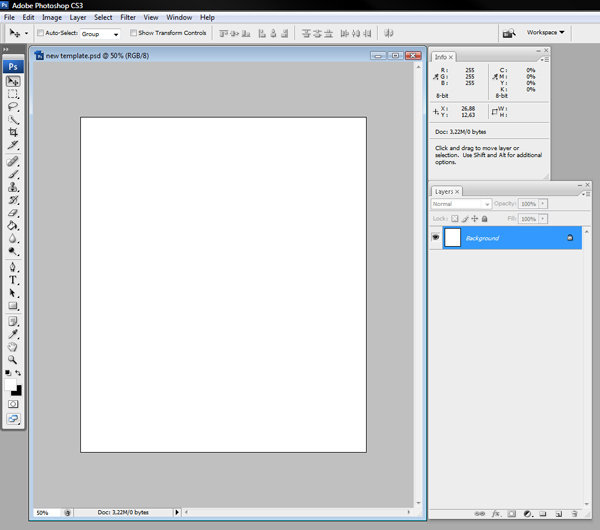Enable Show Transform Controls checkbox
600x530 pixels.
point(133,33)
